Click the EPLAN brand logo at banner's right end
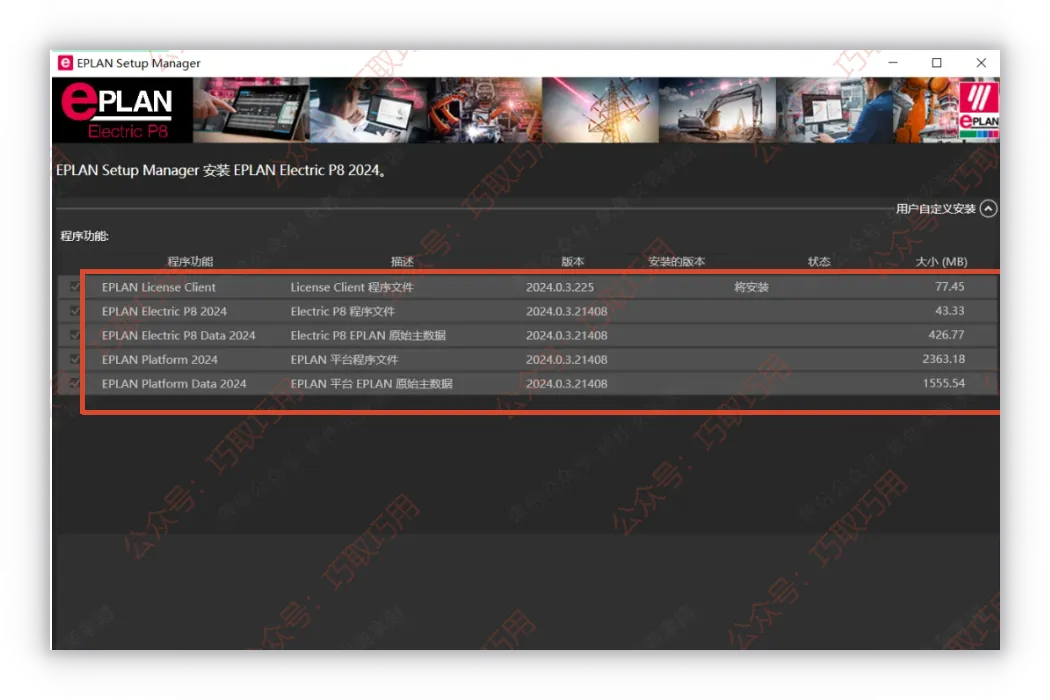This screenshot has width=1050, height=700. click(x=978, y=110)
